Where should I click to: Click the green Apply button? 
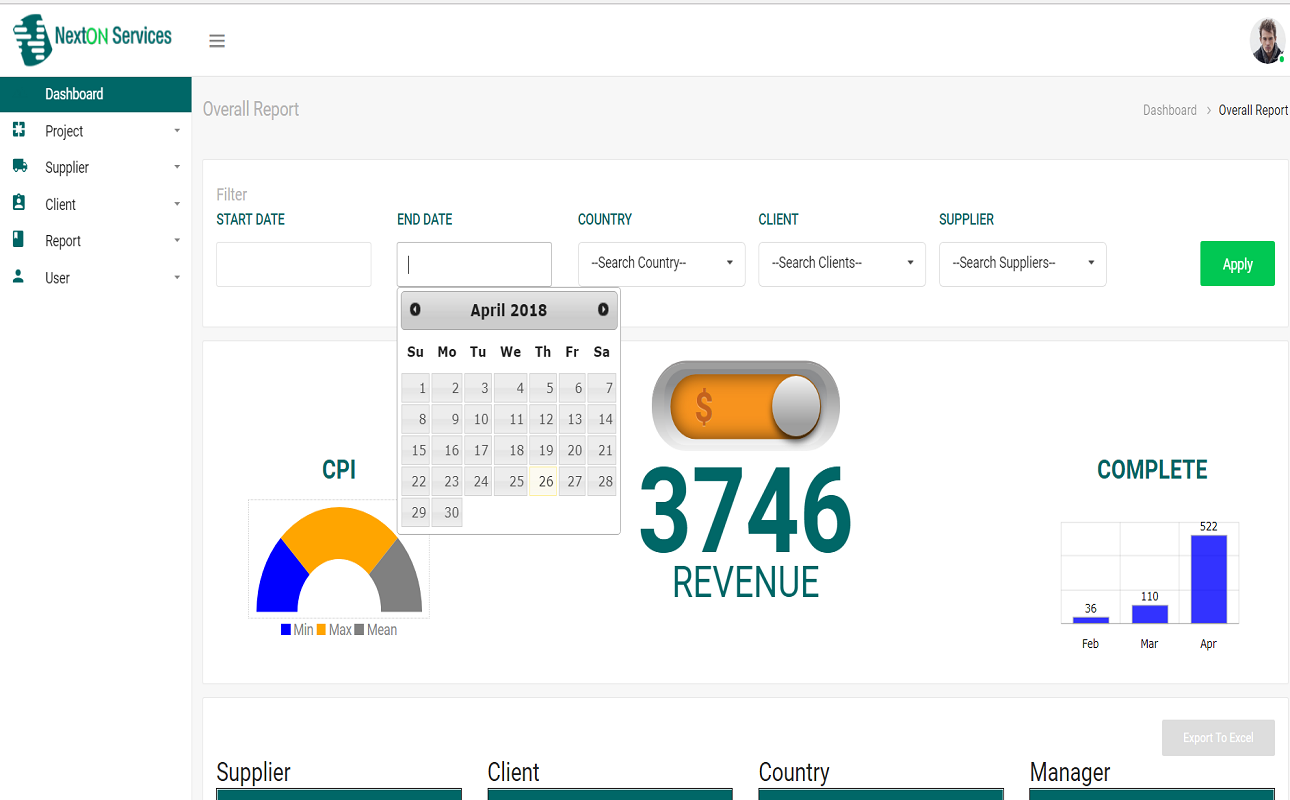pos(1237,264)
